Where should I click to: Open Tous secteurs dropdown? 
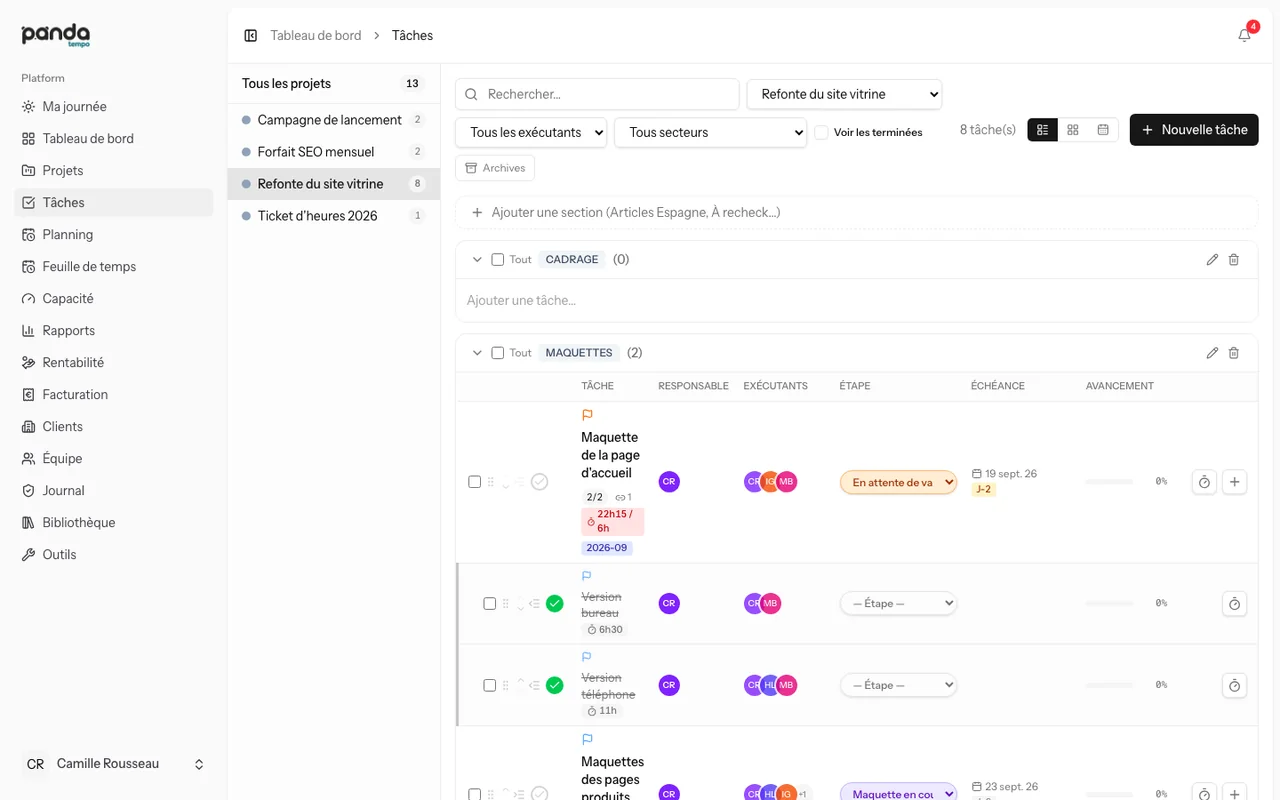[710, 132]
